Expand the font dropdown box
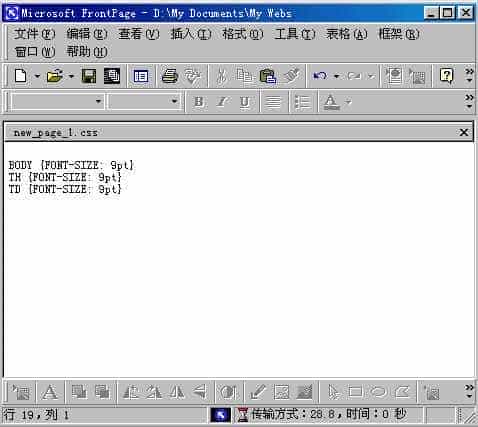This screenshot has height=427, width=478. (x=144, y=101)
